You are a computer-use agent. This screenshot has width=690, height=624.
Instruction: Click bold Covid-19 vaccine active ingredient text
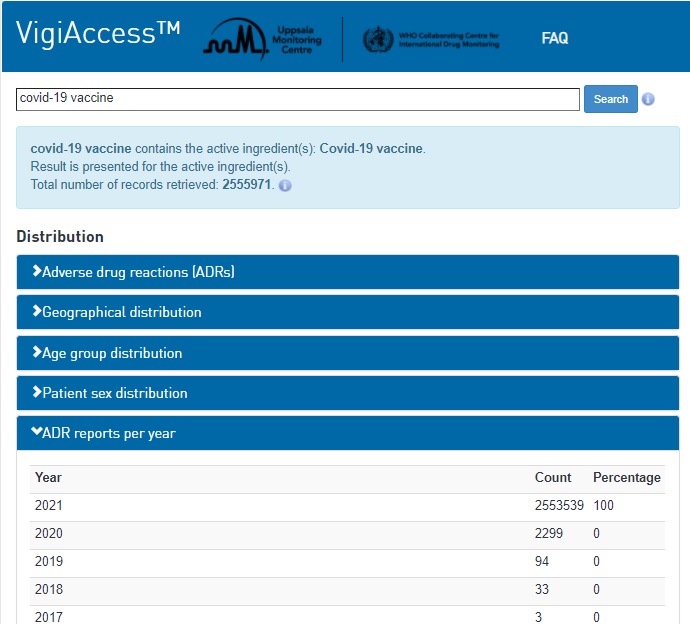(x=371, y=148)
